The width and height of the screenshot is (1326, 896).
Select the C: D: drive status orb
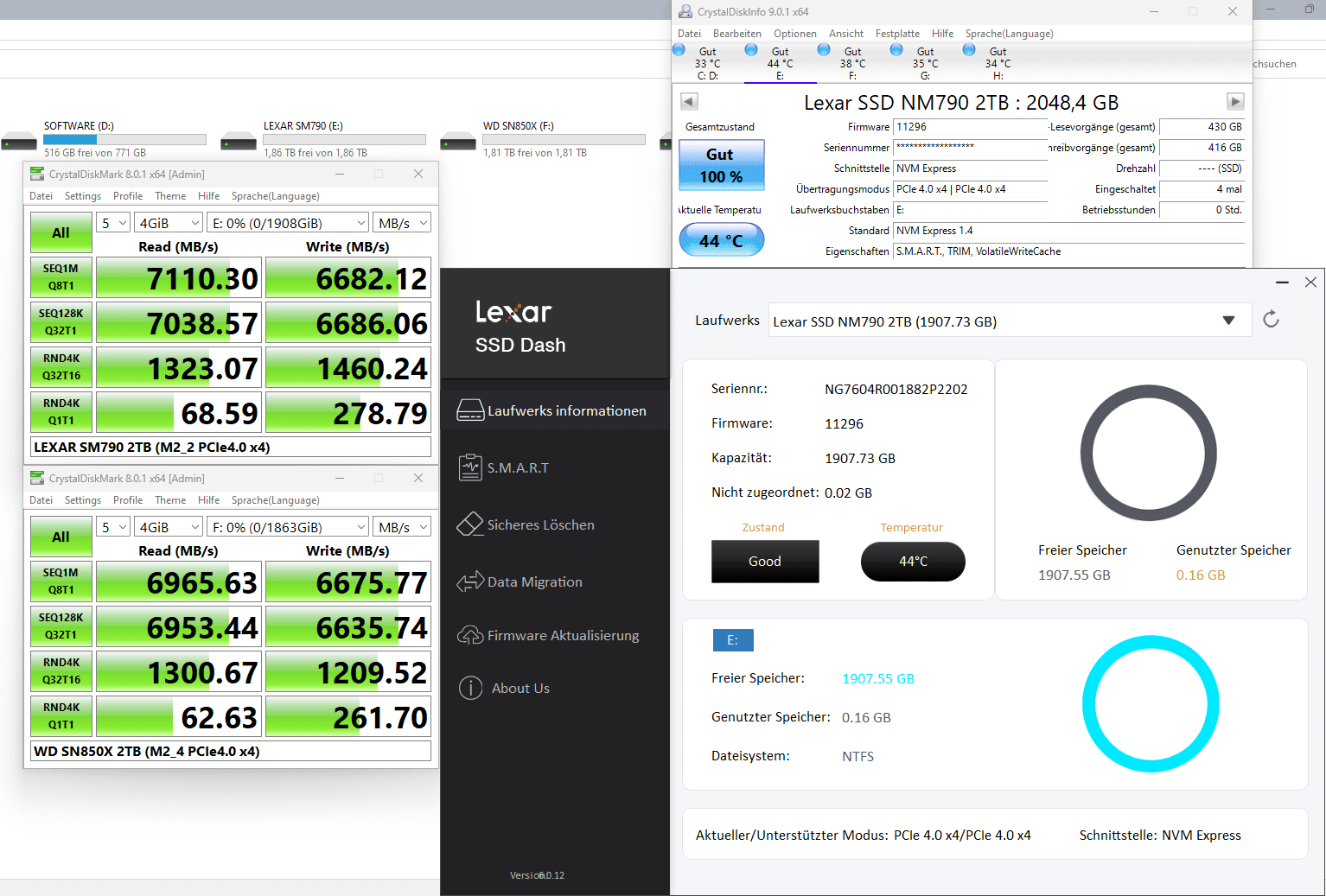coord(679,50)
